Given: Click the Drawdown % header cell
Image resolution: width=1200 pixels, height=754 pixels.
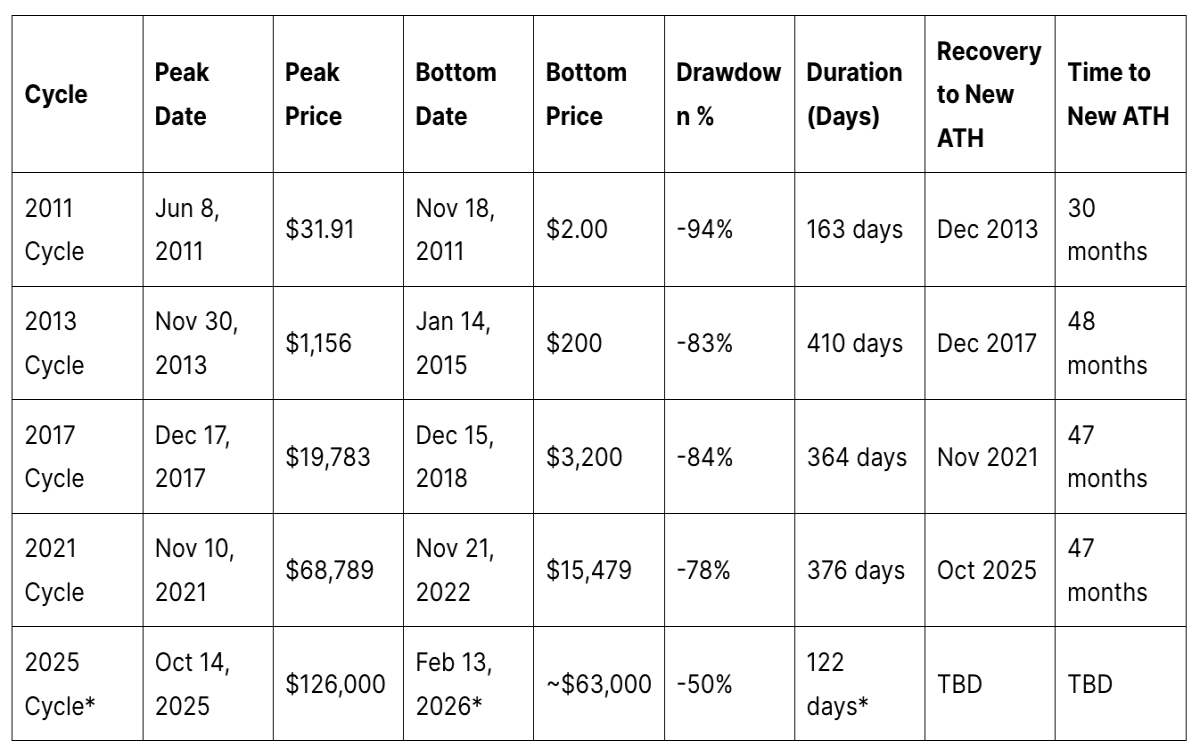Looking at the screenshot, I should click(729, 94).
